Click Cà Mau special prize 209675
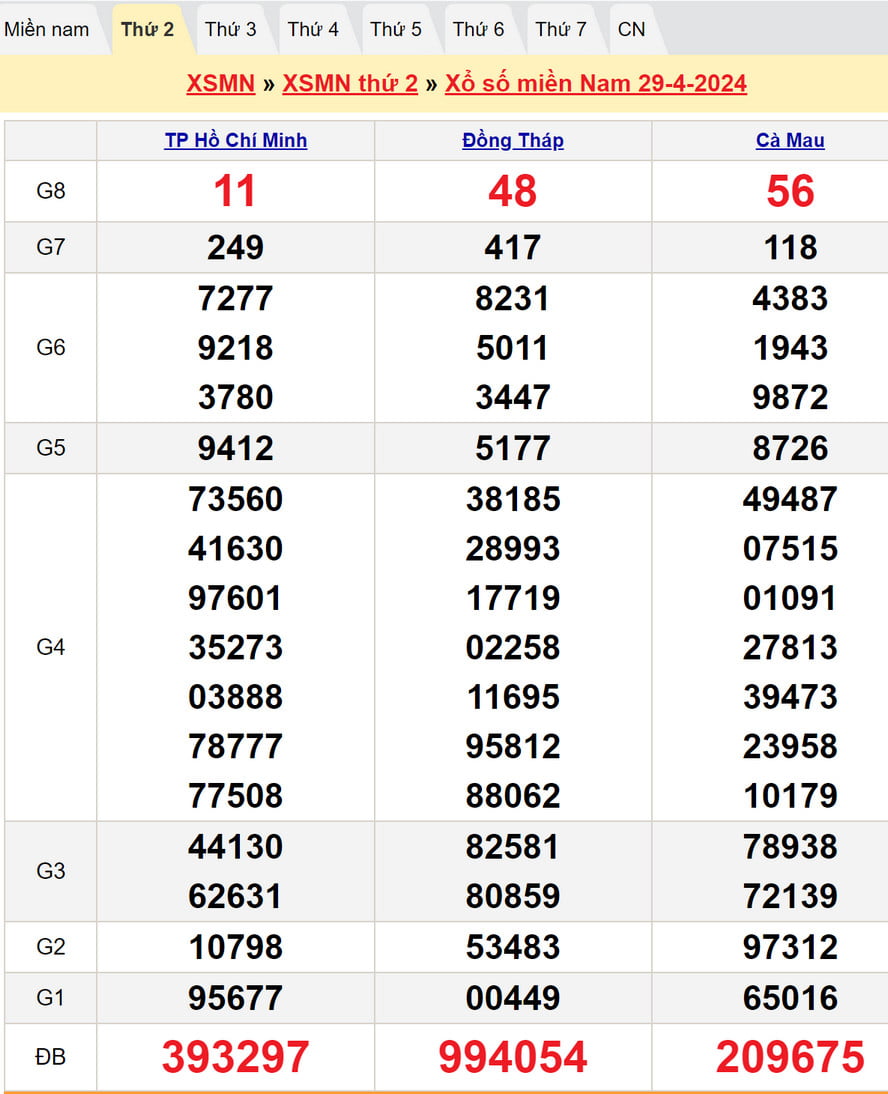The width and height of the screenshot is (888, 1094). click(x=790, y=1057)
